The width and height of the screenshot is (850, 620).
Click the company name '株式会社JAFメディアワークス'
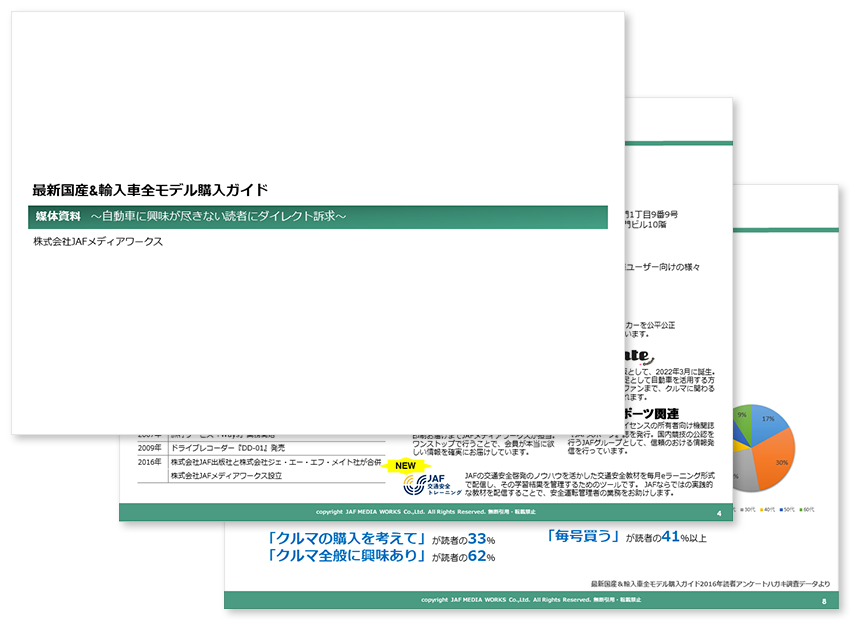[98, 242]
